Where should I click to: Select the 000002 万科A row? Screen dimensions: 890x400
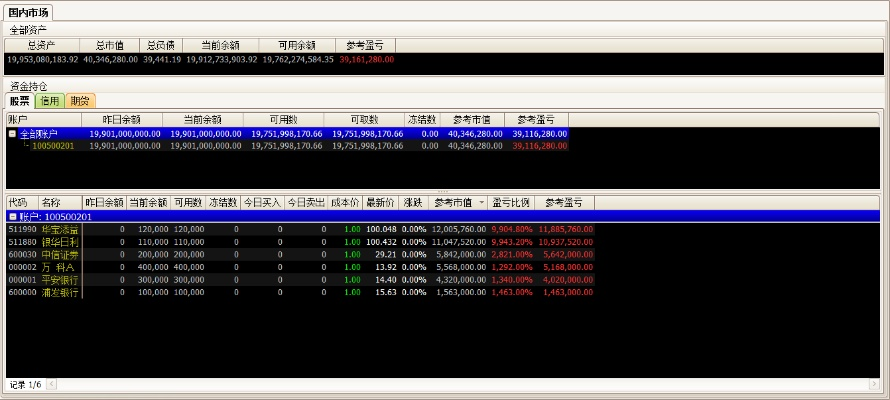[300, 267]
